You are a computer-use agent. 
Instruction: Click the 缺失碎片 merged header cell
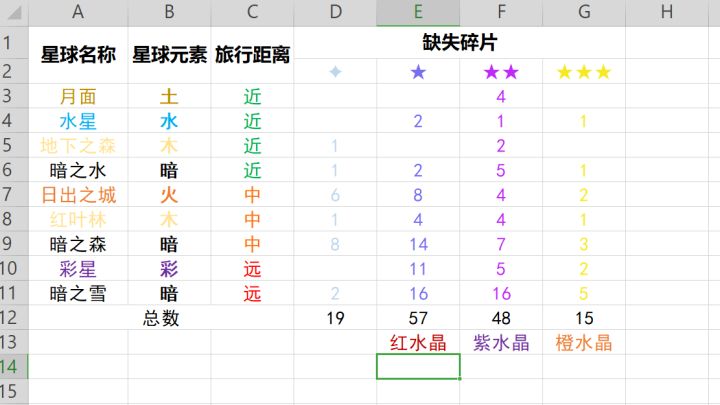click(x=459, y=43)
